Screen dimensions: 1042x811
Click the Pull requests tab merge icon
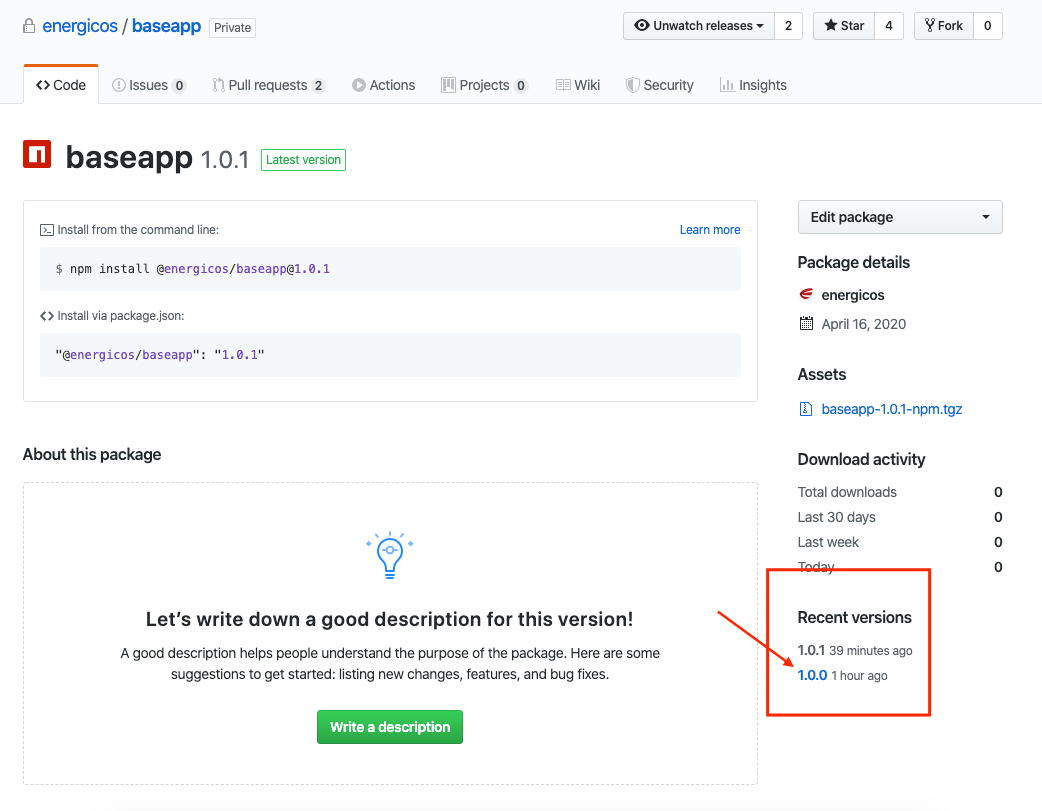tap(218, 85)
